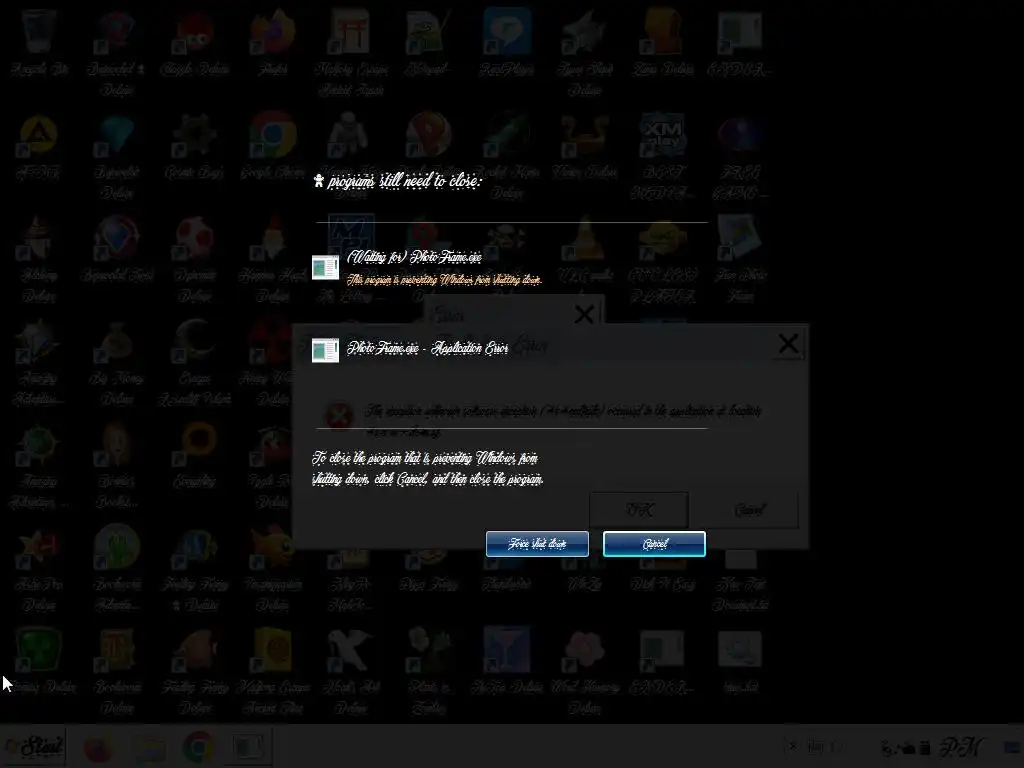Open the Noah's Ark Deluxe desktop shortcut

click(x=351, y=671)
